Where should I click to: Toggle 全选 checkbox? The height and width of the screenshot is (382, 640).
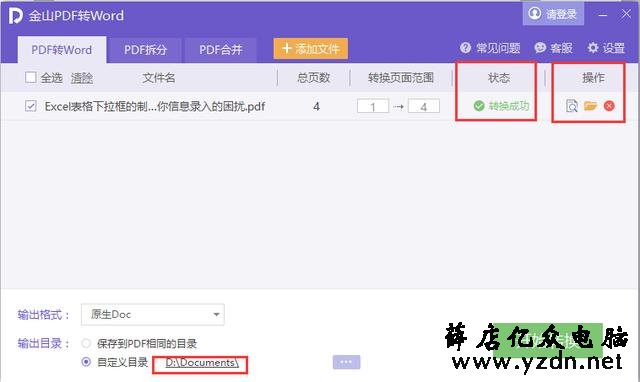31,77
